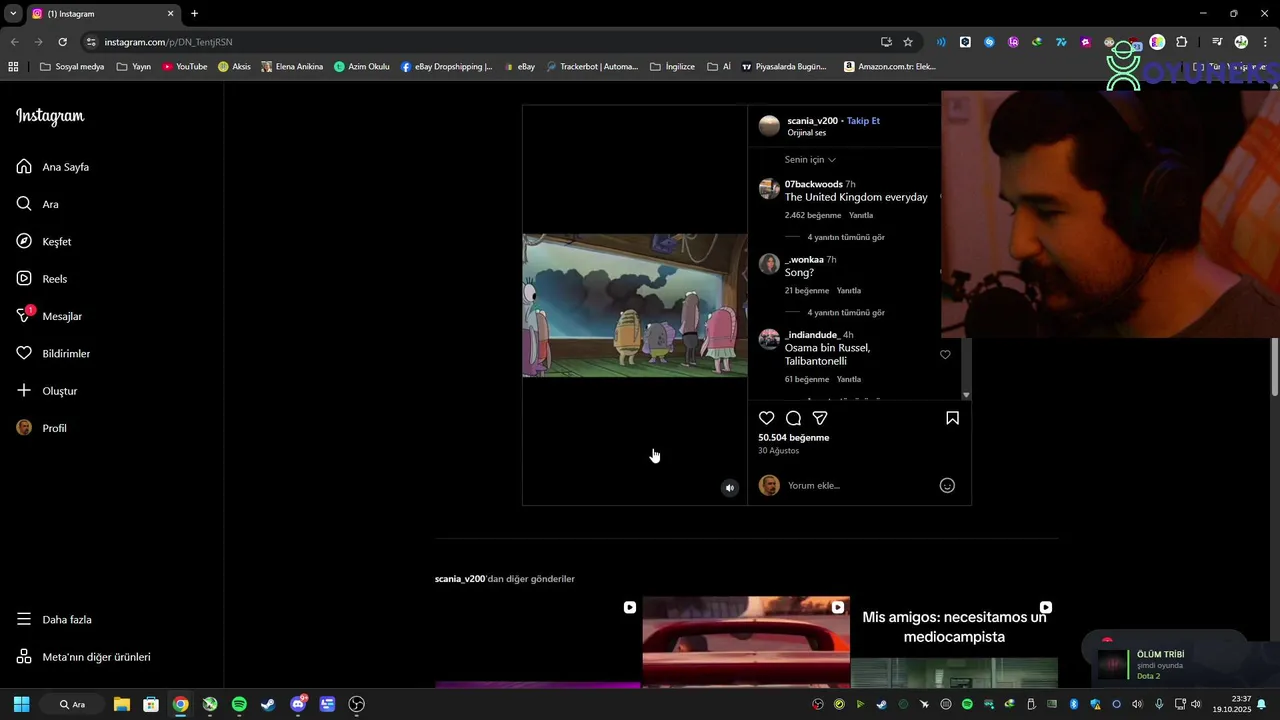Image resolution: width=1280 pixels, height=720 pixels.
Task: Expand replies under 07backwoods comment
Action: [846, 237]
